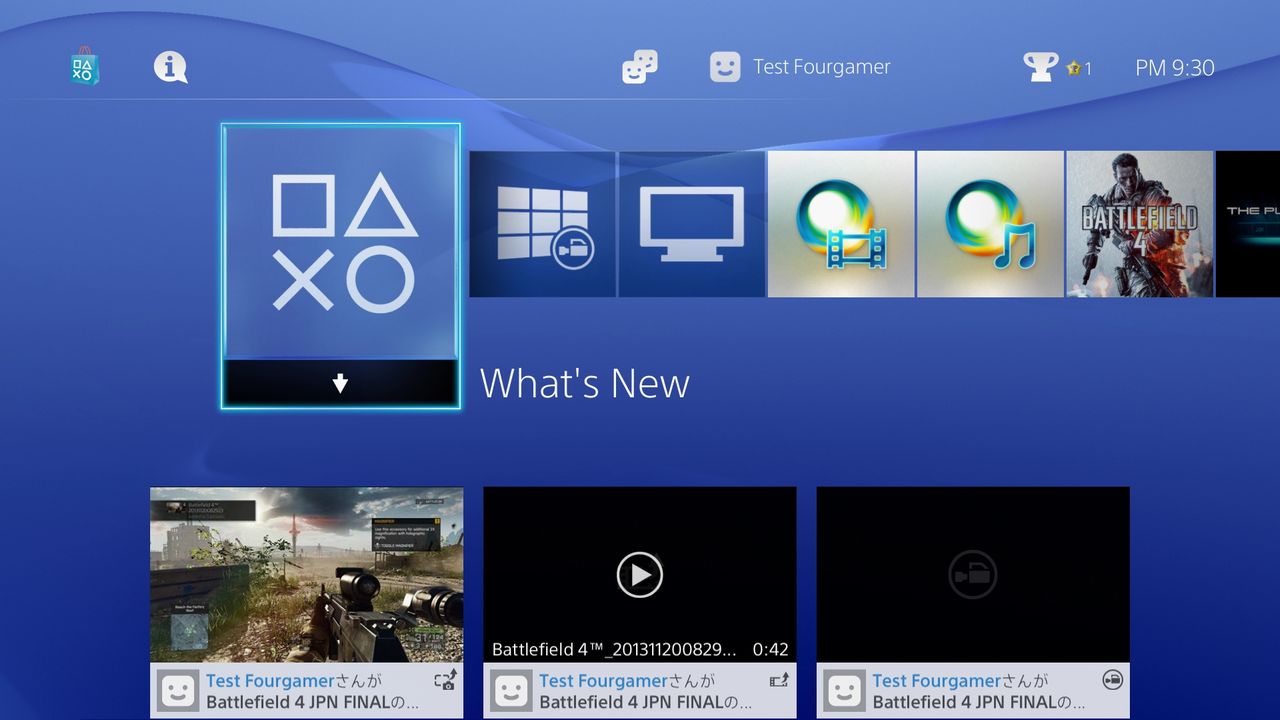Open Test Fourgamer name link on broadcast post
Viewport: 1280px width, 720px height.
coord(936,681)
